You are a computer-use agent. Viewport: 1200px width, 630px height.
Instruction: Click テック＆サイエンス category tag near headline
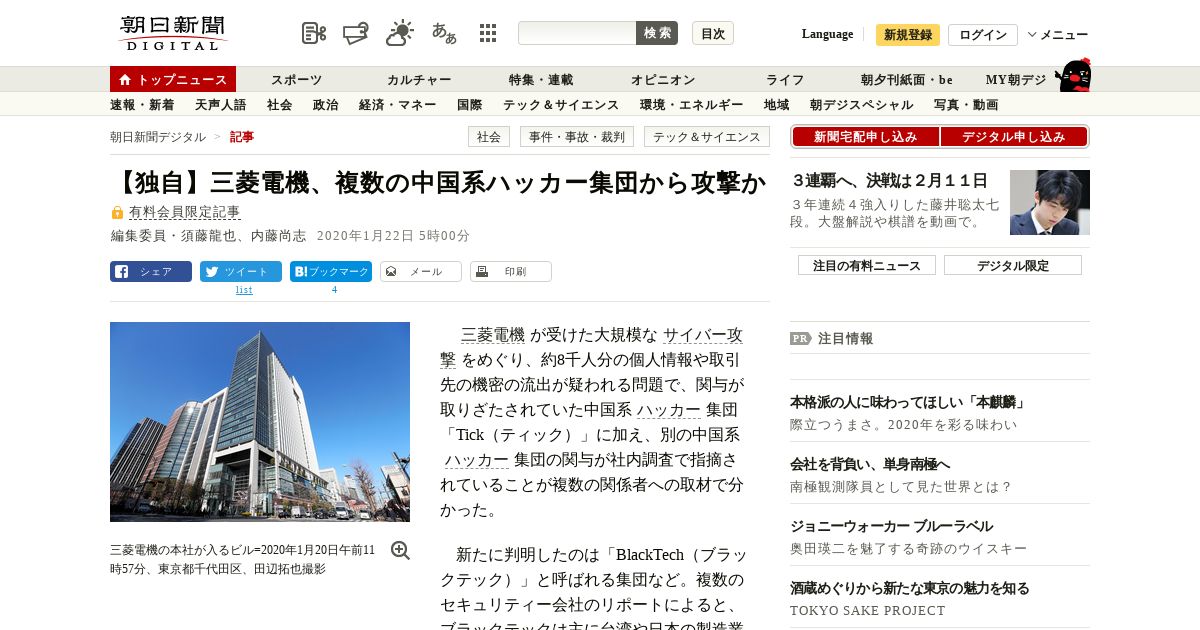(x=707, y=137)
